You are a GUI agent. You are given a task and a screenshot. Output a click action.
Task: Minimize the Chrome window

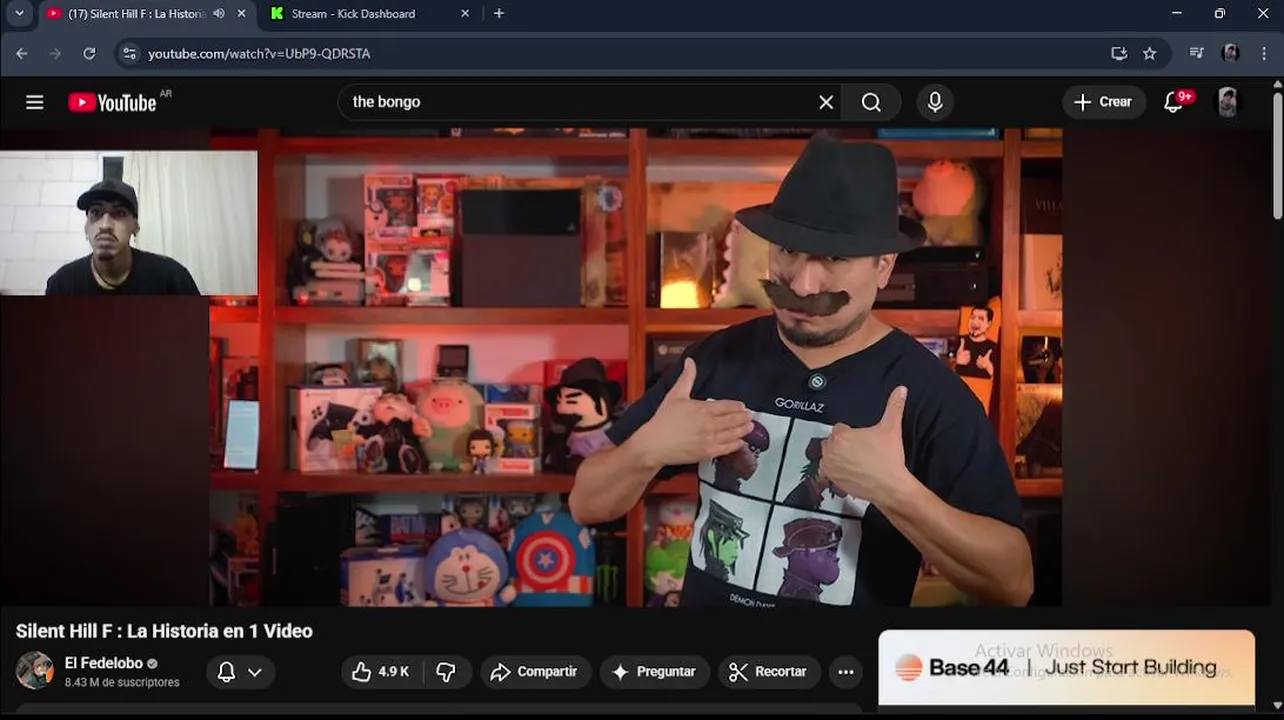[1177, 14]
